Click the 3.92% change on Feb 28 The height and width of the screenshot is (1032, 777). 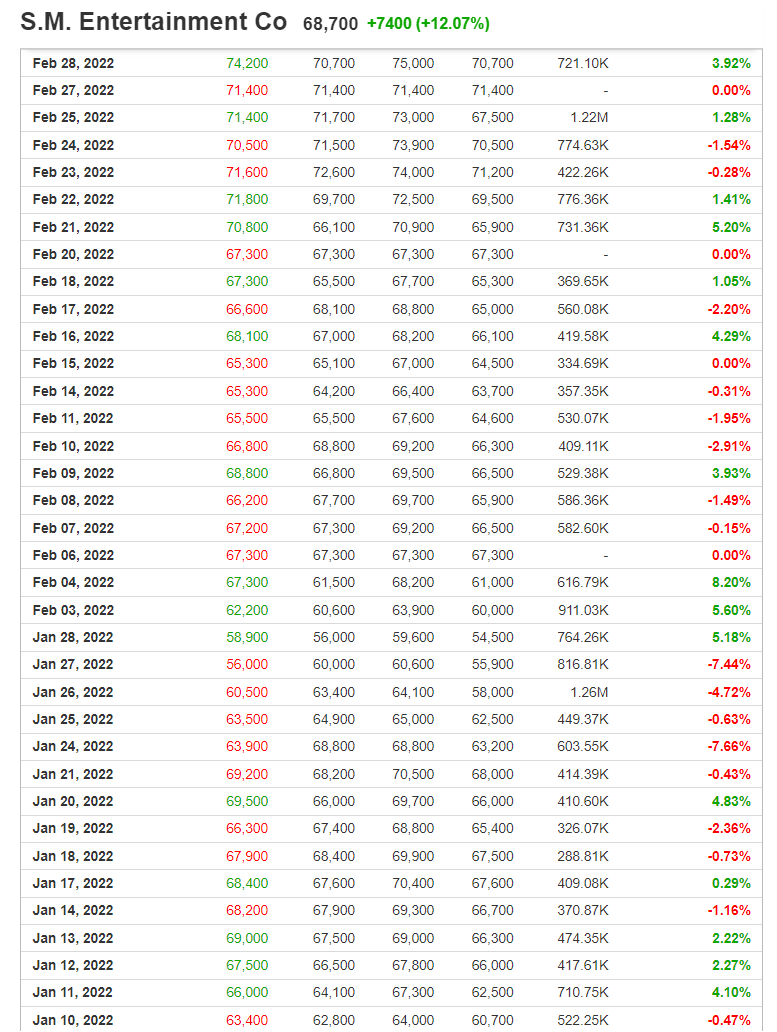pyautogui.click(x=731, y=63)
